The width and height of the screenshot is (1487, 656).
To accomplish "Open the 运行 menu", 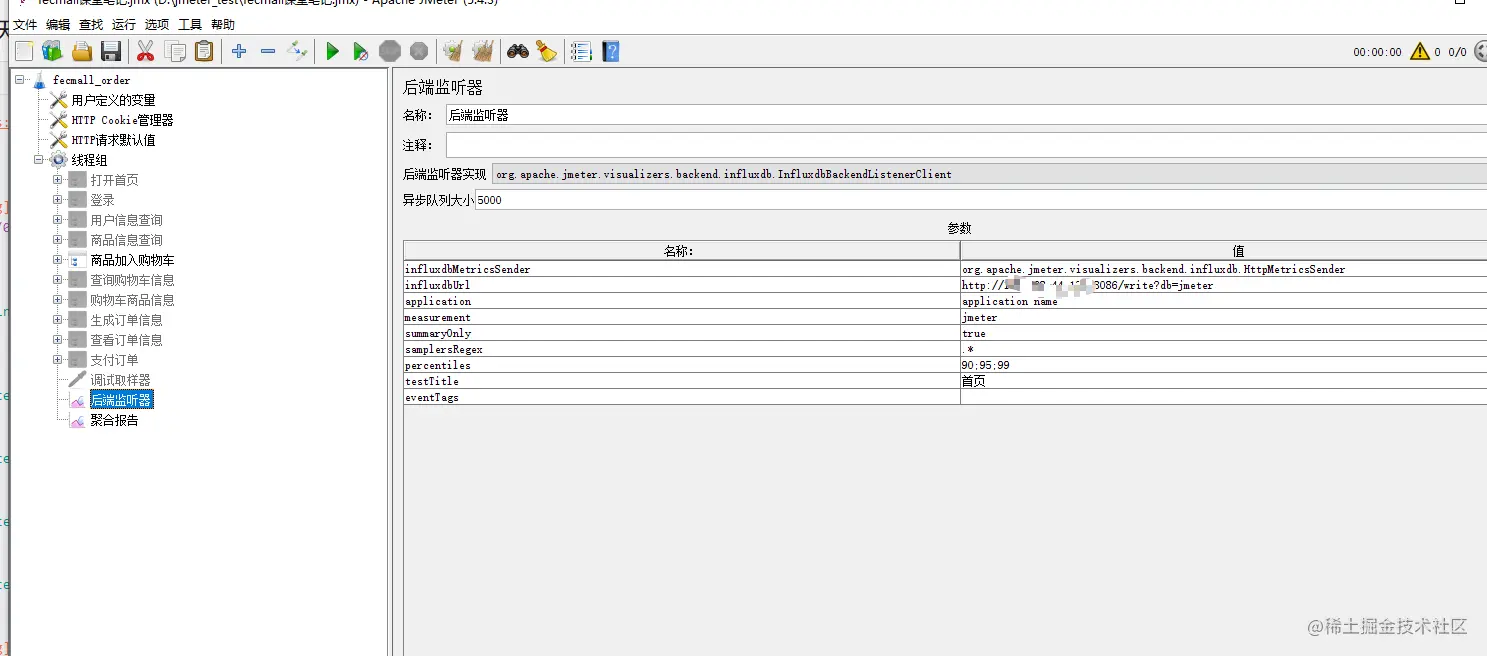I will point(124,25).
